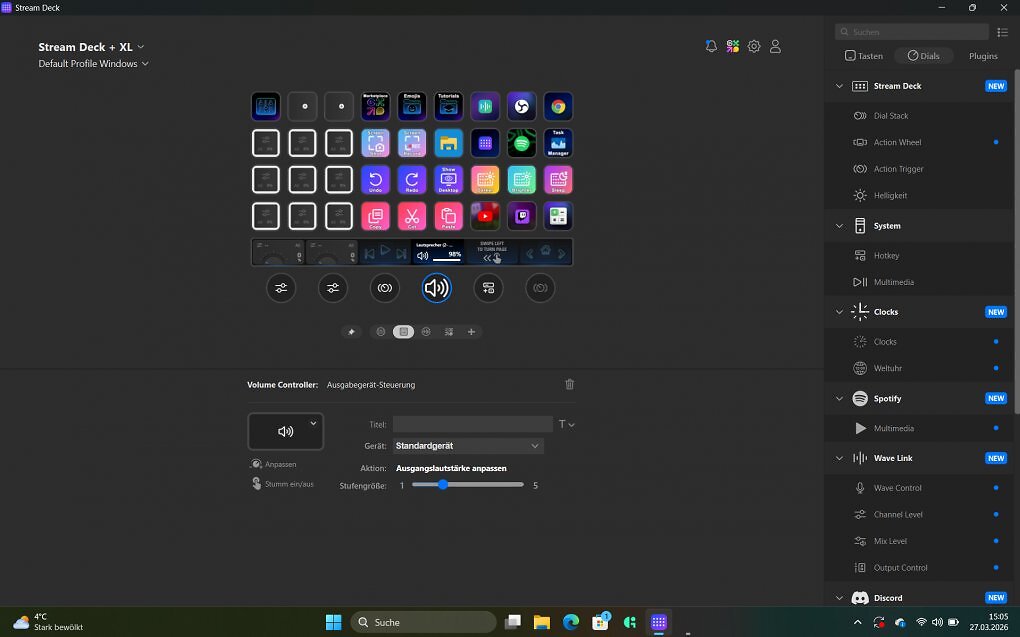Select the Swipe Left to Turn Page segment

(x=491, y=252)
